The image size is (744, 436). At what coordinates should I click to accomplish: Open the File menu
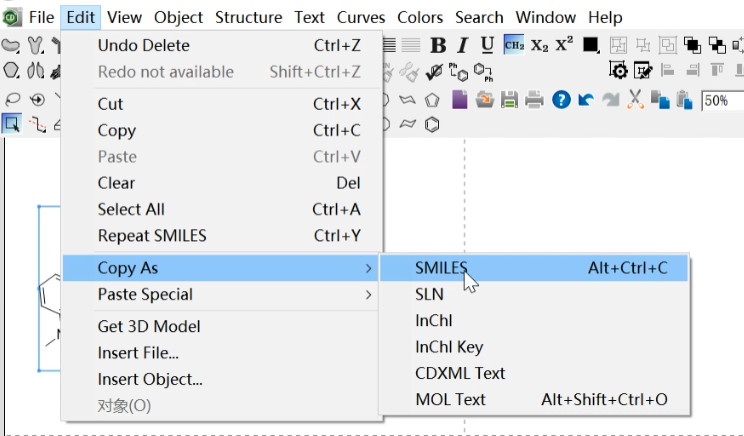coord(41,18)
